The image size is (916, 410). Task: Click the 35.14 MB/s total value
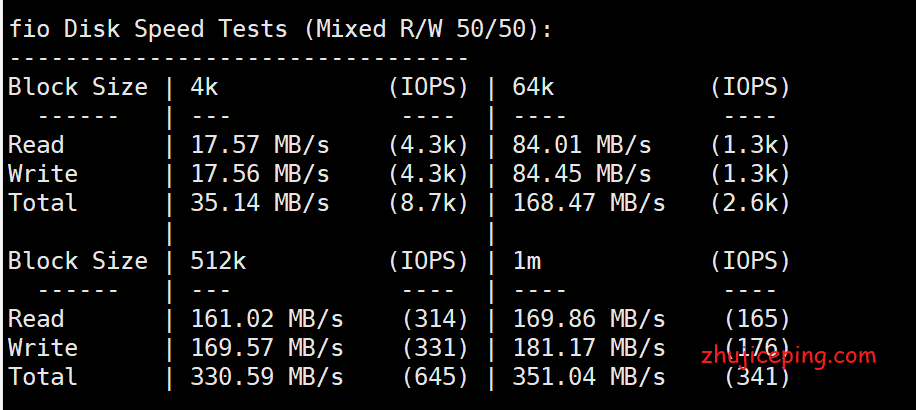pos(260,203)
